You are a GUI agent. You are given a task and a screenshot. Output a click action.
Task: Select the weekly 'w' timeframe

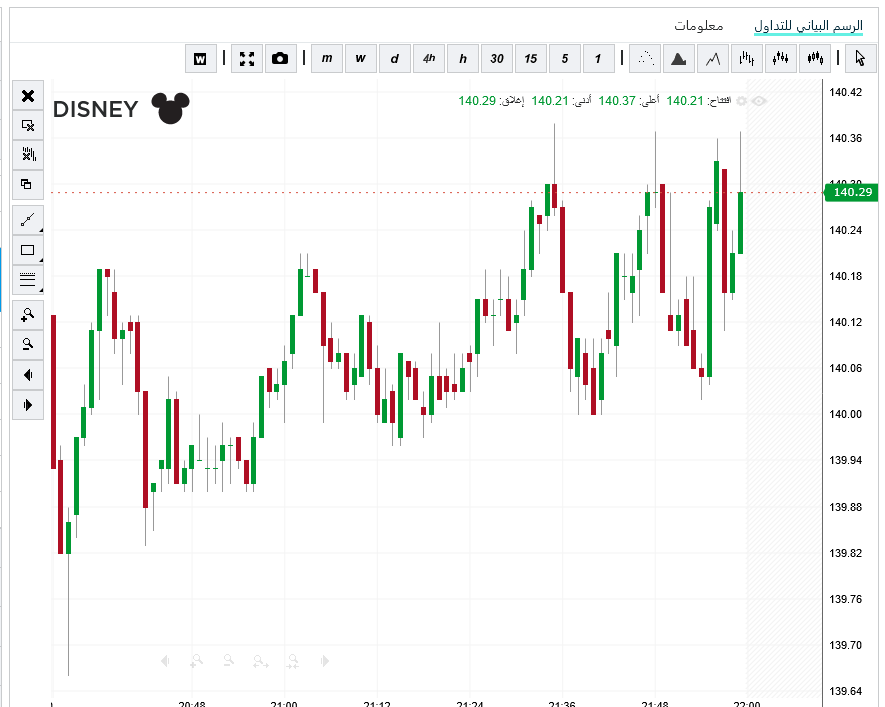click(361, 59)
